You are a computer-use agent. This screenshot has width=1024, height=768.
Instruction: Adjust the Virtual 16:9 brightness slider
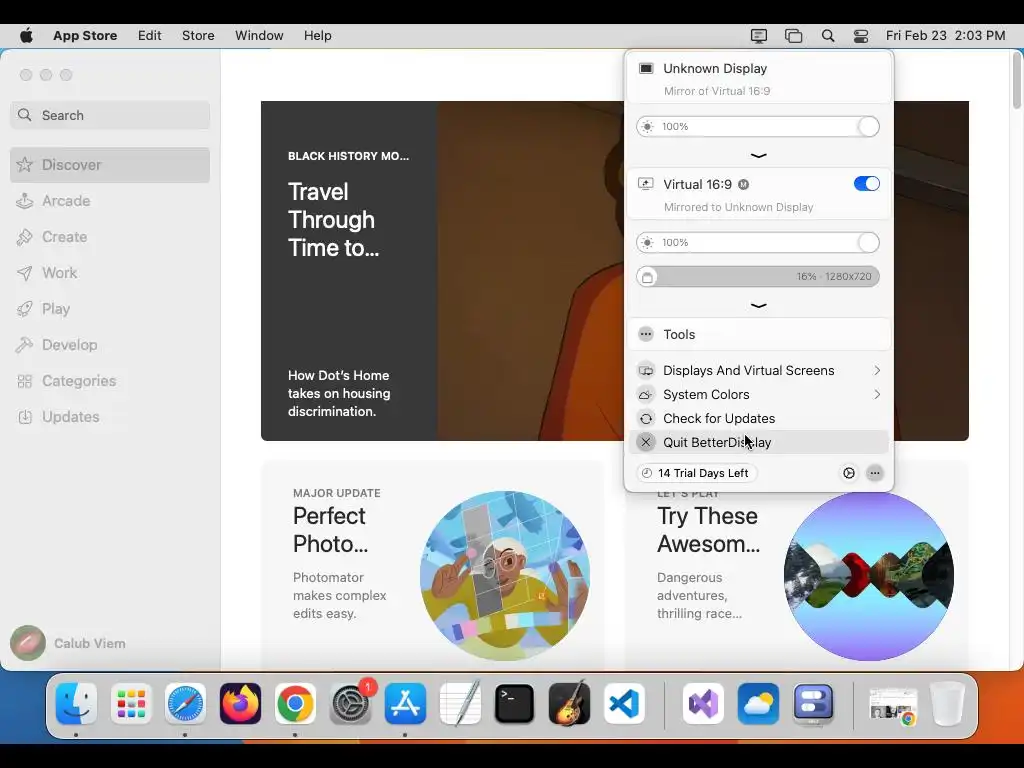click(758, 242)
